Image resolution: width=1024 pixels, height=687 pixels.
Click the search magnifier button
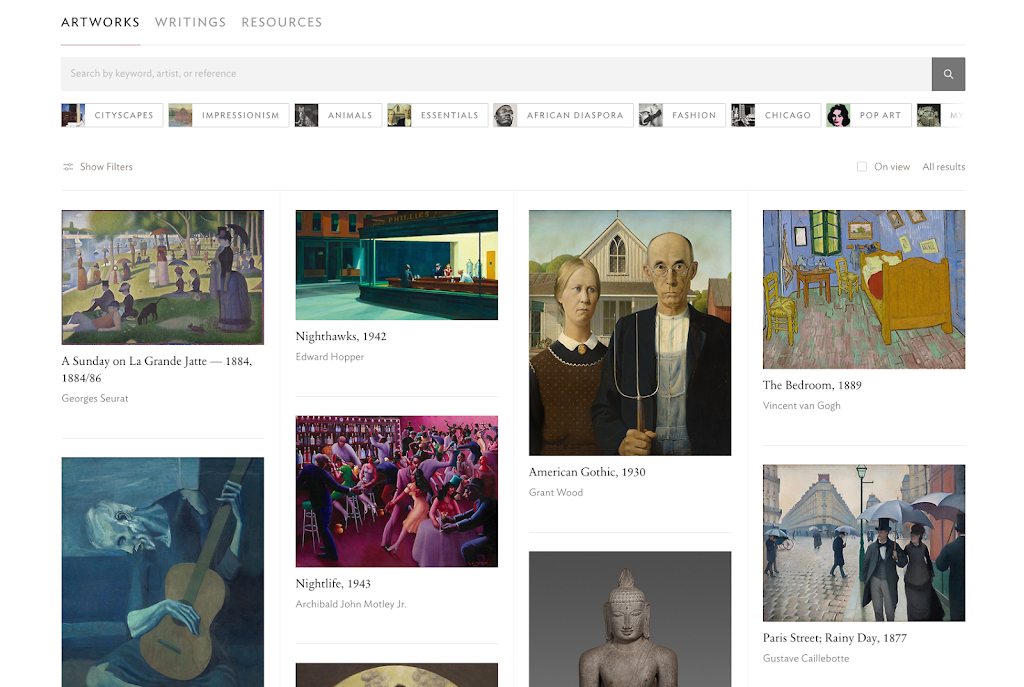[x=948, y=74]
